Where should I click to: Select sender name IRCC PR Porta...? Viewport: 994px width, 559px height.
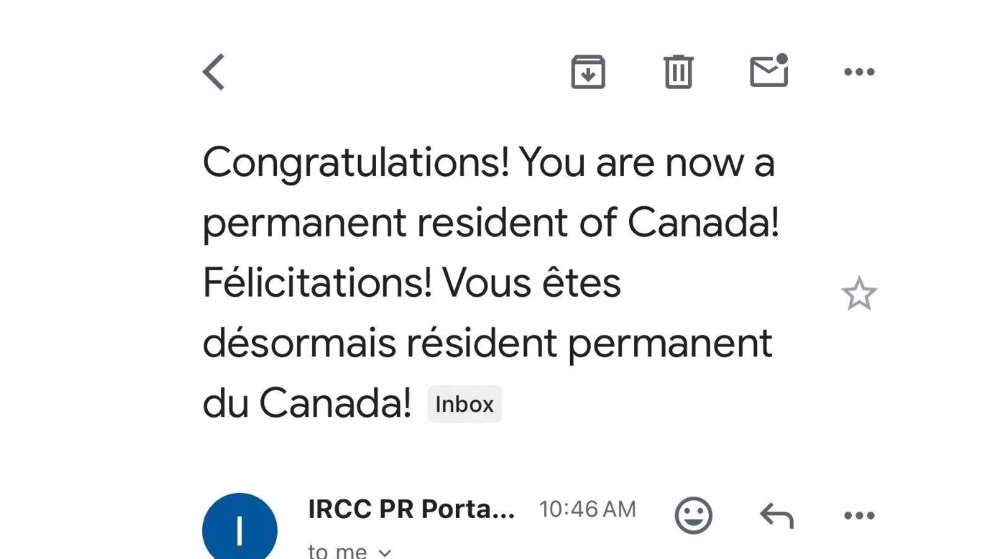coord(411,509)
